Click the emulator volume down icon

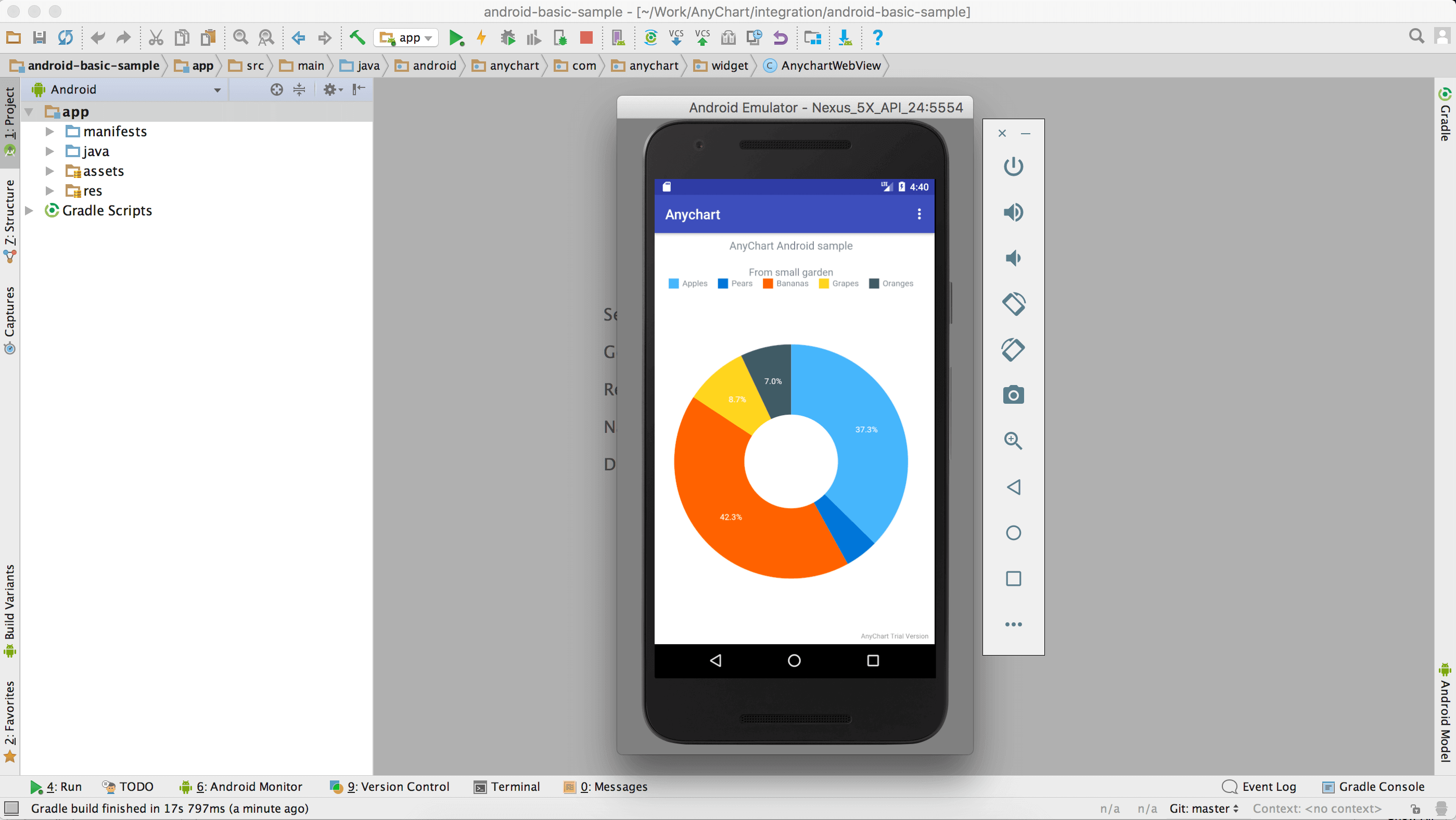[x=1013, y=258]
